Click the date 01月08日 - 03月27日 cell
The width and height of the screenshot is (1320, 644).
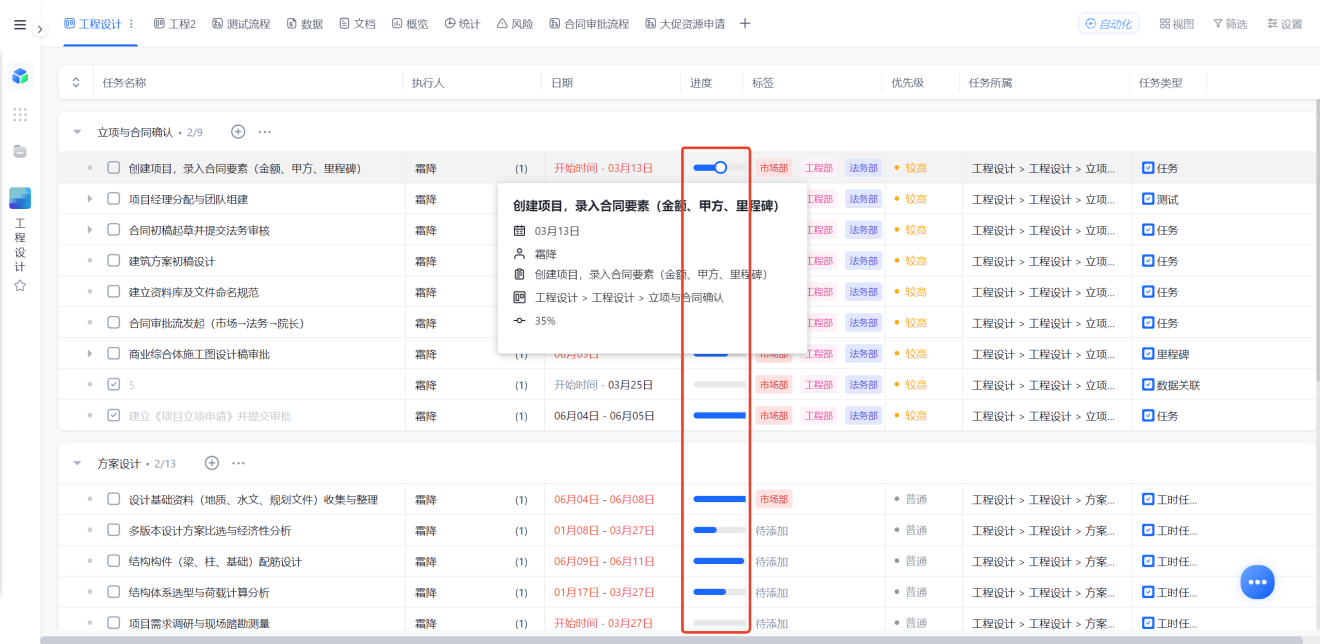(x=604, y=530)
